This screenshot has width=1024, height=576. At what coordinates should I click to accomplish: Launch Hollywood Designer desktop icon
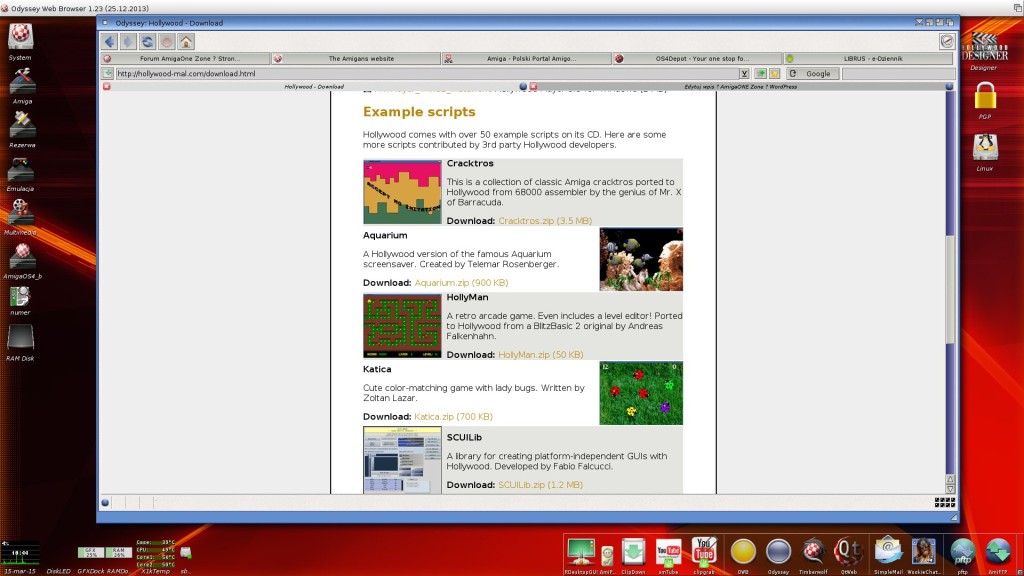984,51
